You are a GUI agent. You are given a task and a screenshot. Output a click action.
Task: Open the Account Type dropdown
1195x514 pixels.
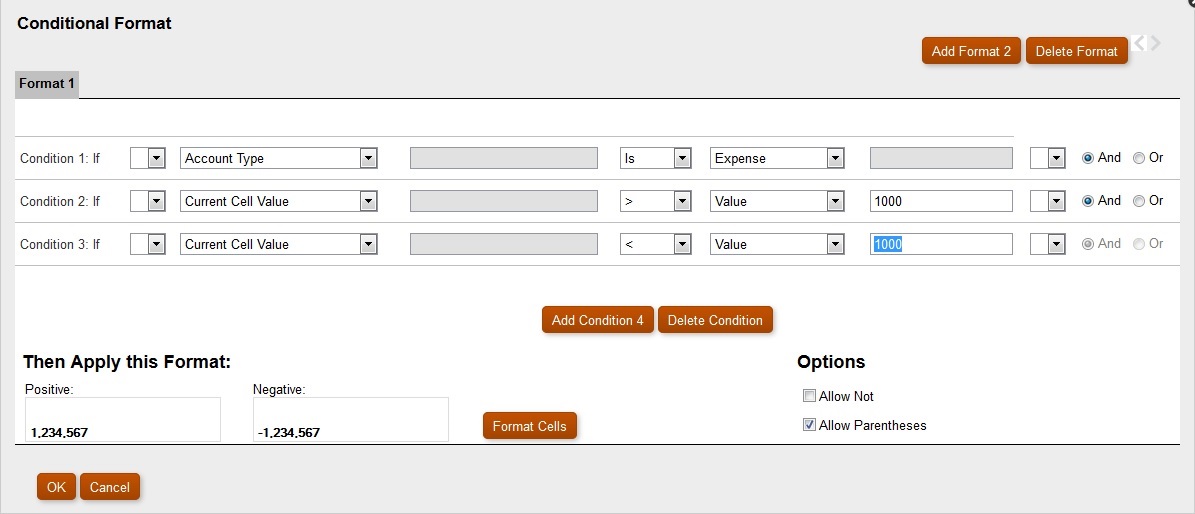[368, 158]
